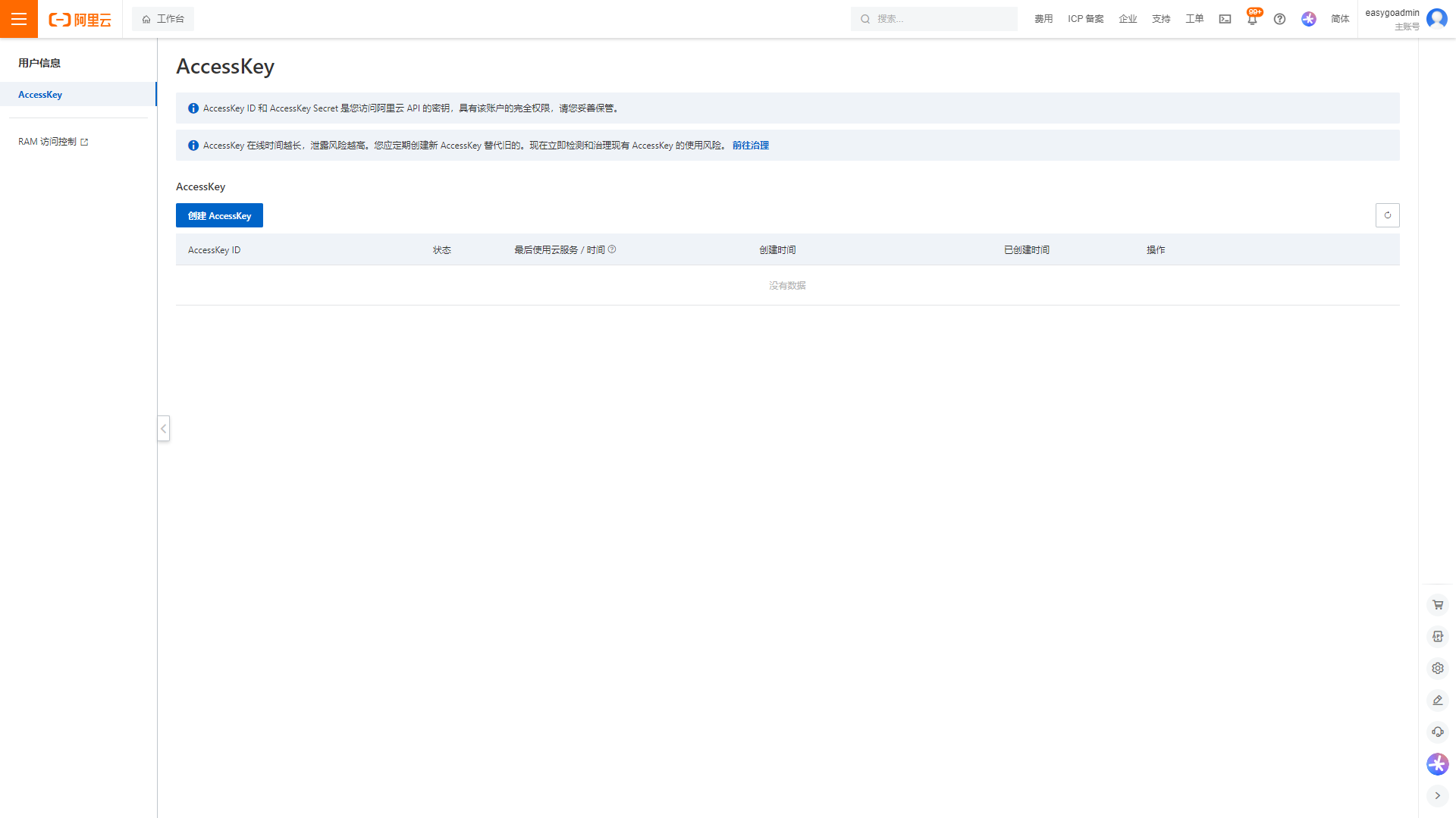Open the settings gear sidebar icon
The image size is (1456, 818).
point(1437,669)
